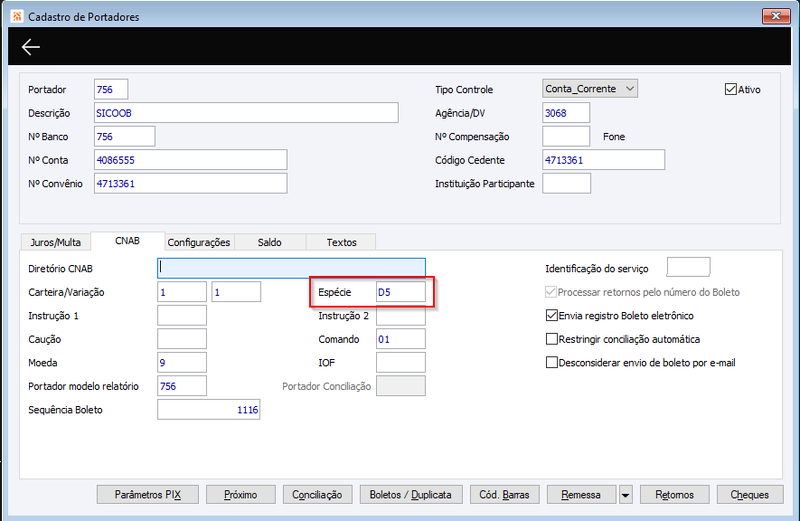
Task: Expand the Remessa button dropdown arrow
Action: pyautogui.click(x=625, y=495)
